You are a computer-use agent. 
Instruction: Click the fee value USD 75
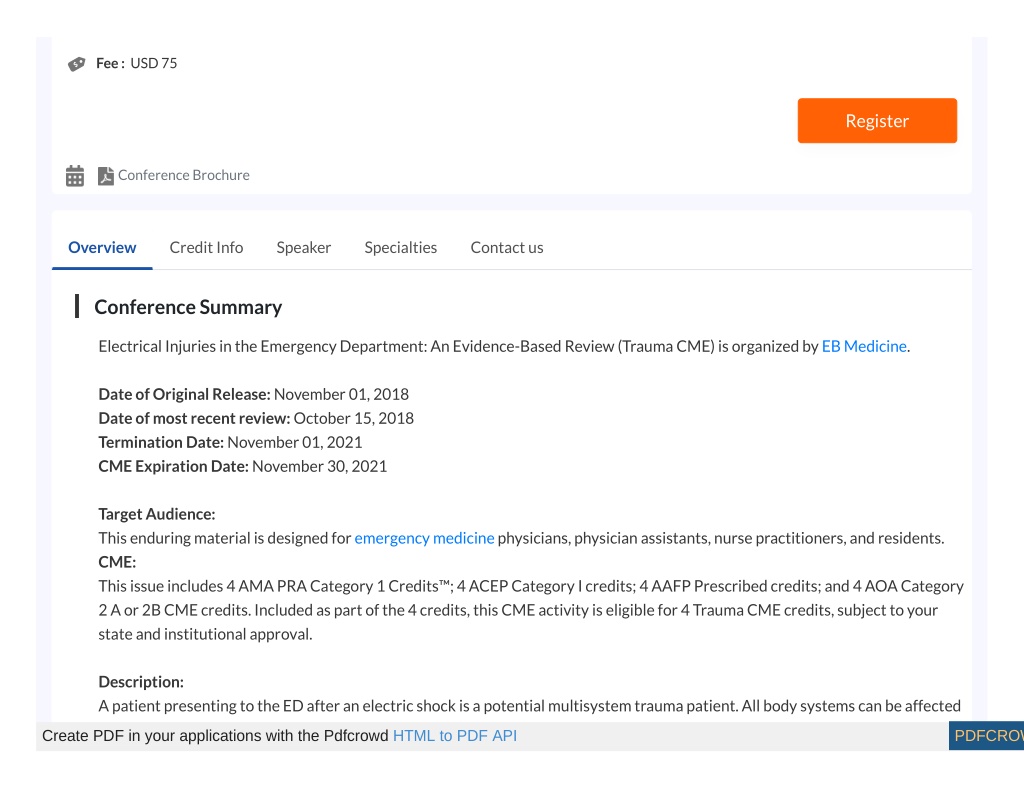[x=153, y=63]
